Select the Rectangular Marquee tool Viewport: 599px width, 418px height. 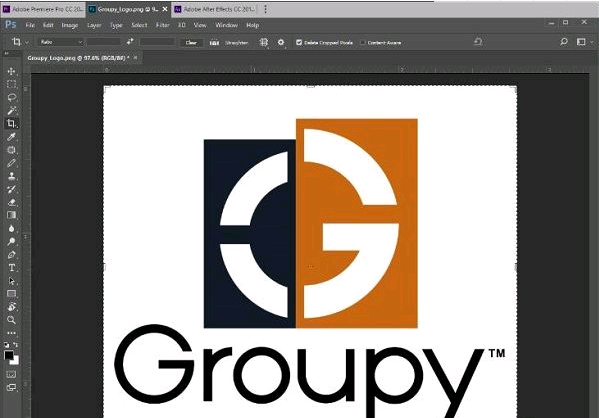tap(11, 84)
